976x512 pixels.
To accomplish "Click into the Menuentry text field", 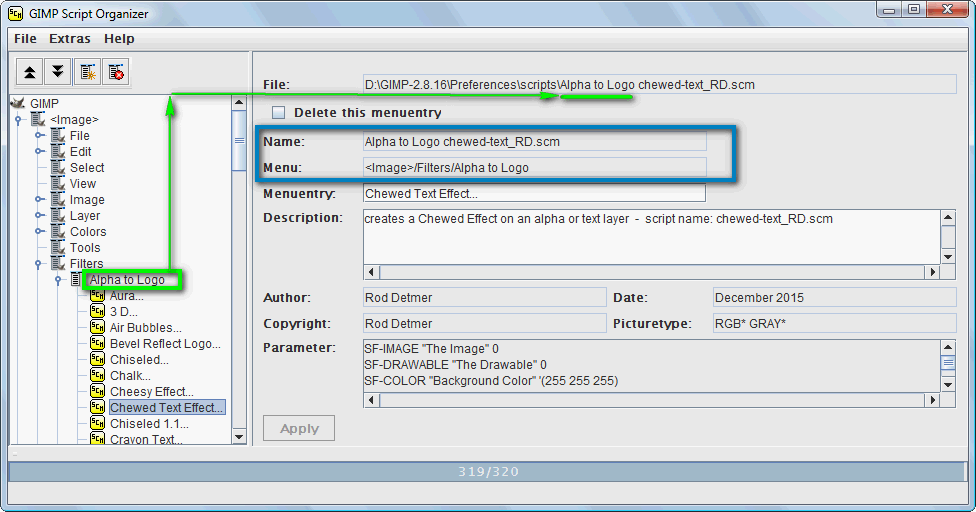I will pyautogui.click(x=534, y=193).
